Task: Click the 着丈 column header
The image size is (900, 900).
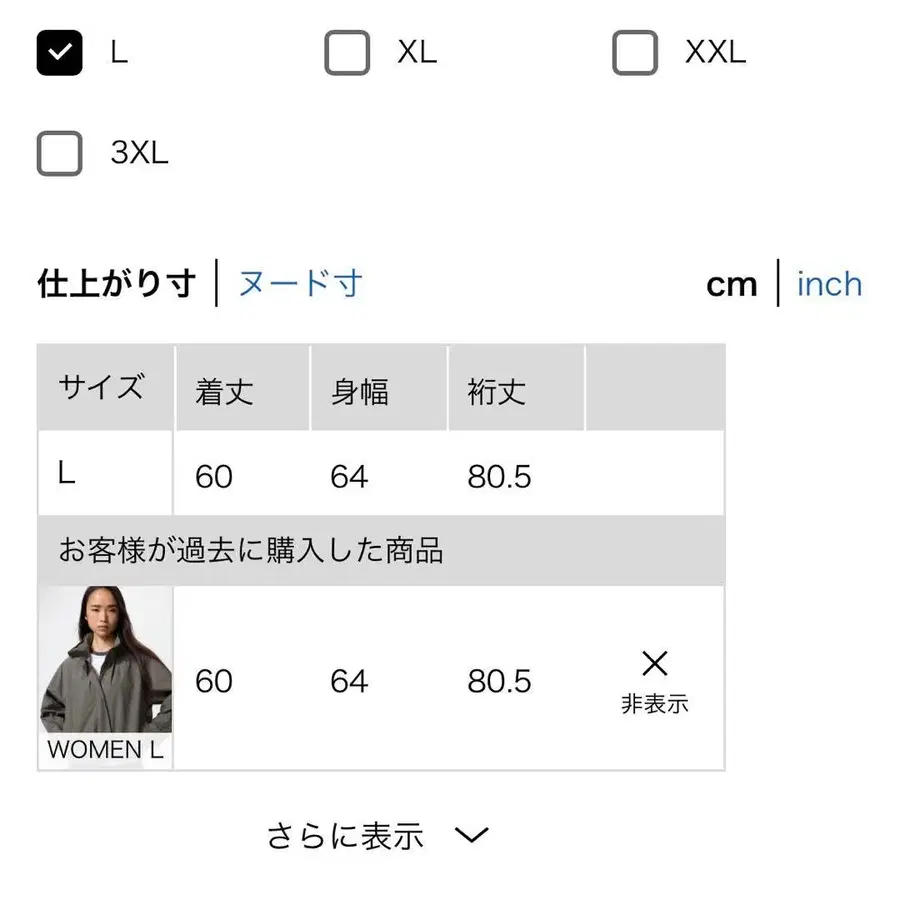Action: 224,391
